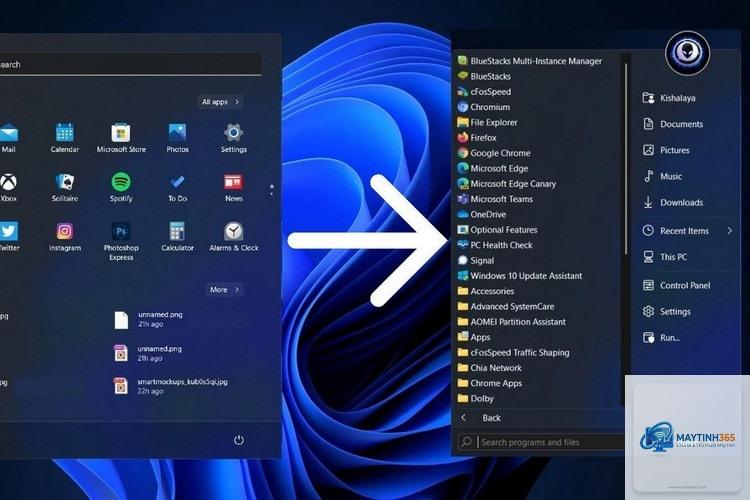This screenshot has width=750, height=500.
Task: Open Control Panel from right pane
Action: tap(676, 285)
